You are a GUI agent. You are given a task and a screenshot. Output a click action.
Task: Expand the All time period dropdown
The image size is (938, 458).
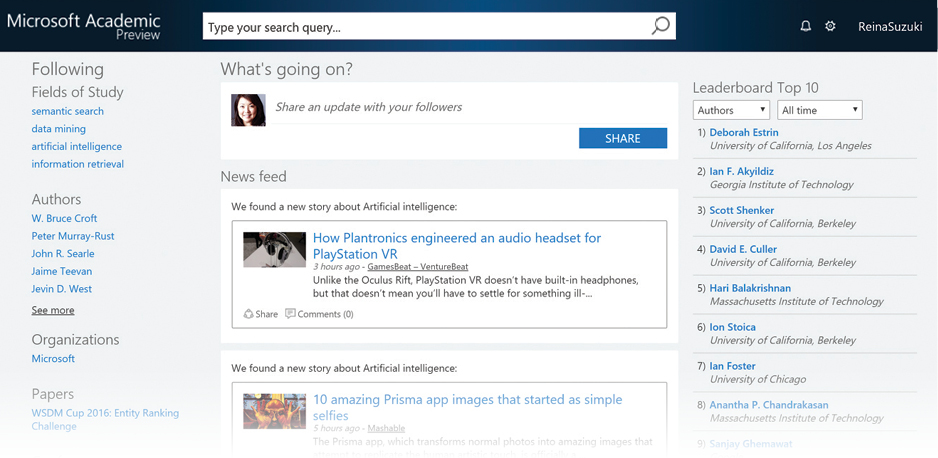click(x=819, y=110)
